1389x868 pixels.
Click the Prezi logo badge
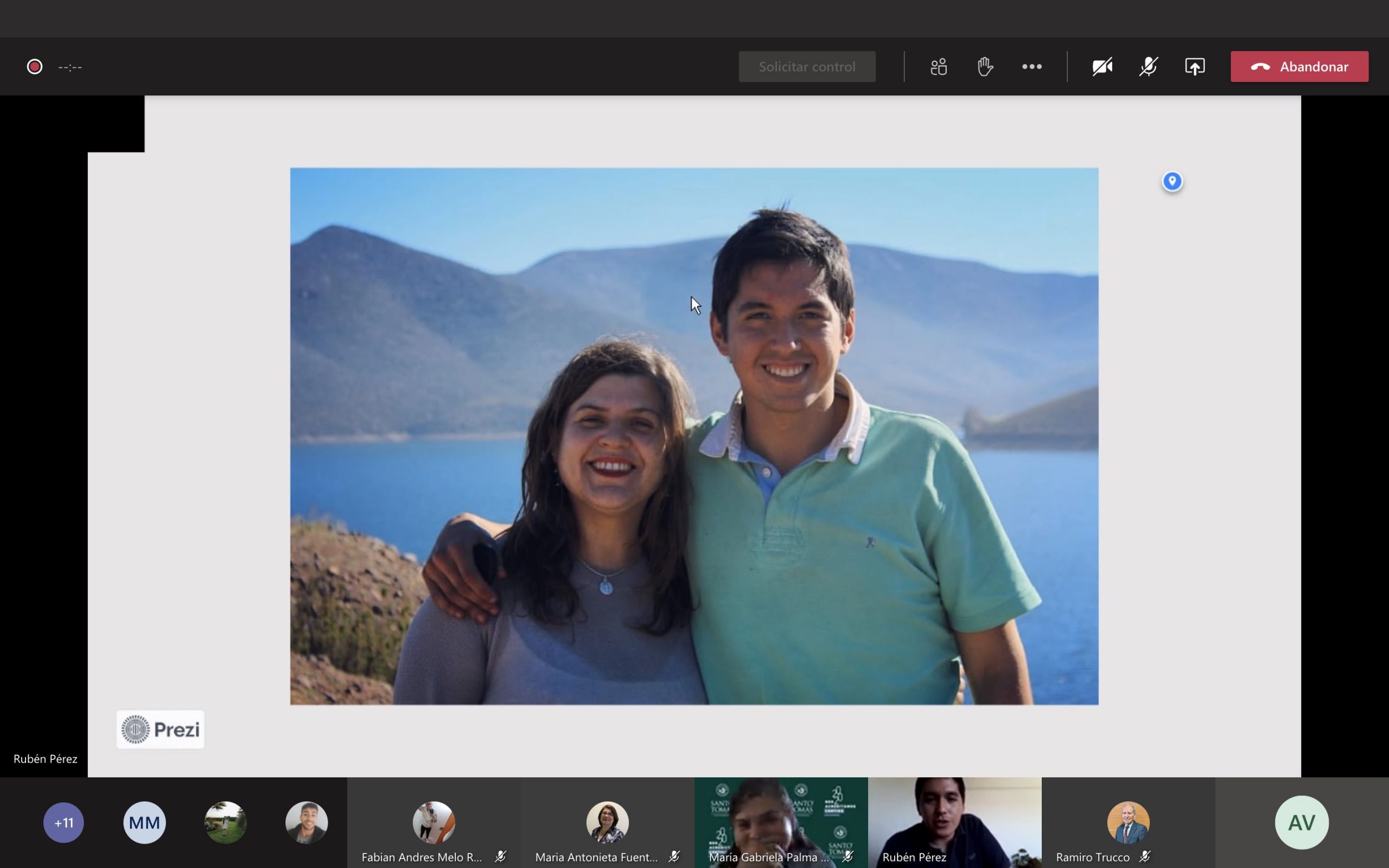click(x=160, y=729)
